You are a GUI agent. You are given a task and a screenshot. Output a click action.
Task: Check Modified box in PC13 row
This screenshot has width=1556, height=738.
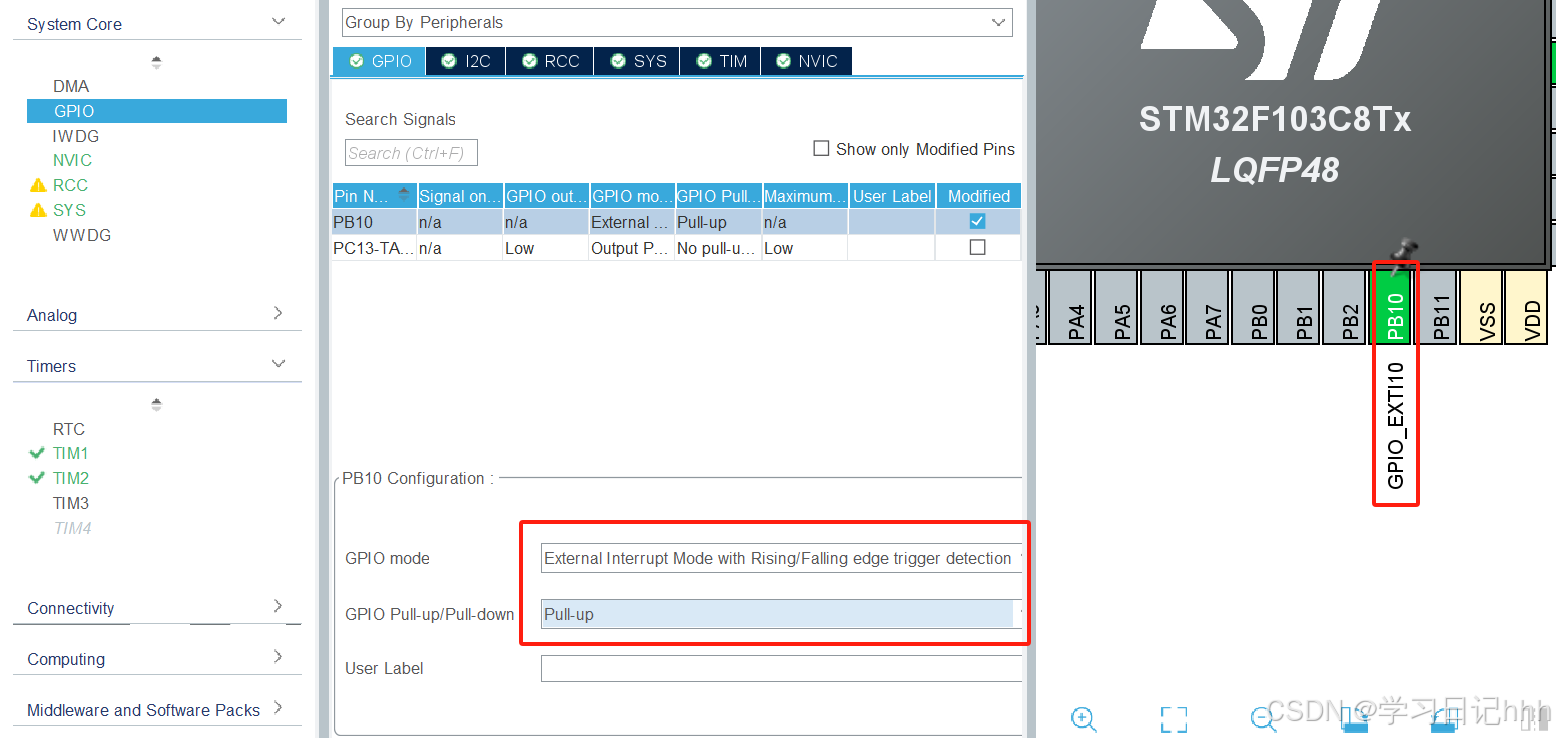(x=977, y=247)
